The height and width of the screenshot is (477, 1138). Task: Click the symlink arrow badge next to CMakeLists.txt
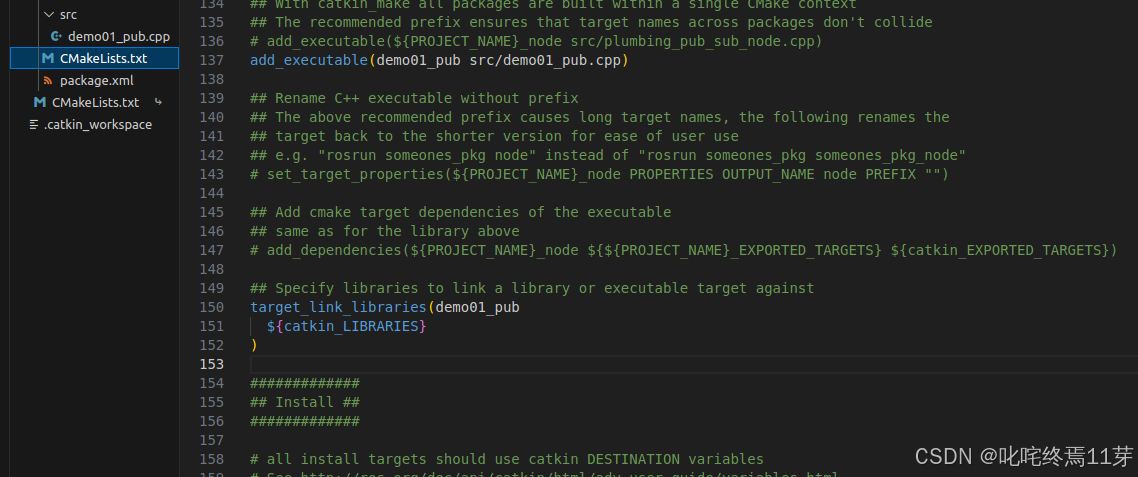[158, 102]
